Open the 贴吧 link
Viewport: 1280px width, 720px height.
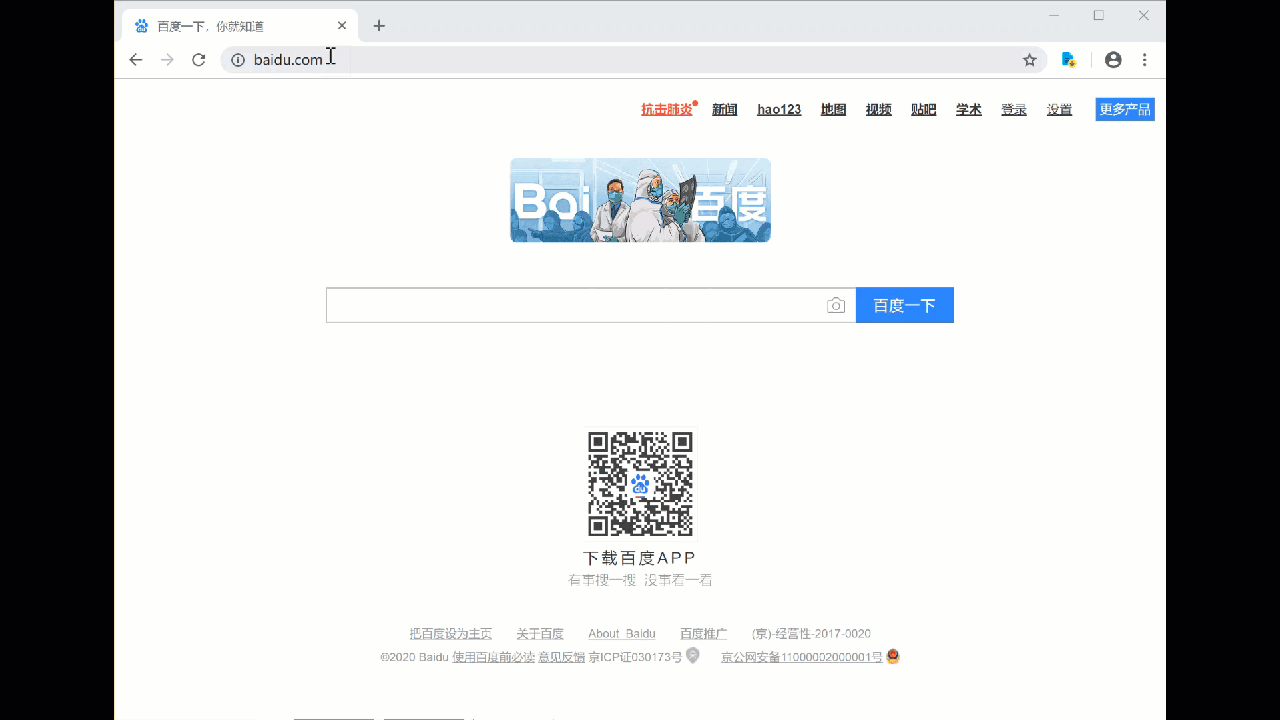click(924, 110)
